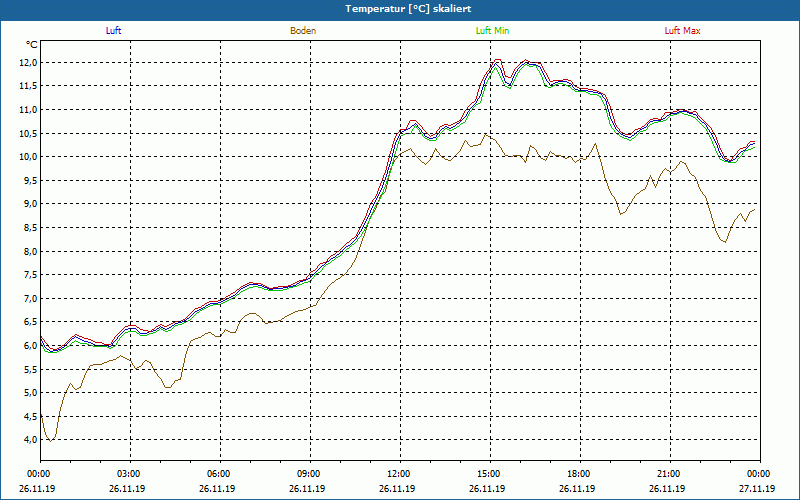800x500 pixels.
Task: Click the y-axis value '8,0'
Action: click(x=30, y=252)
